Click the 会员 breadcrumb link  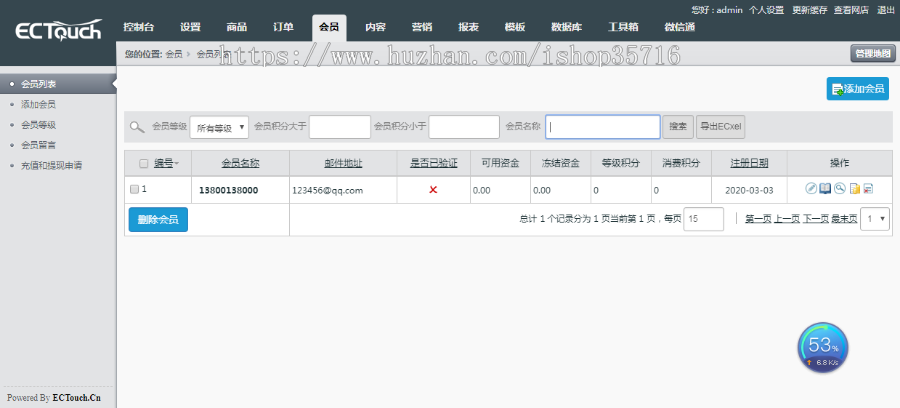click(174, 54)
